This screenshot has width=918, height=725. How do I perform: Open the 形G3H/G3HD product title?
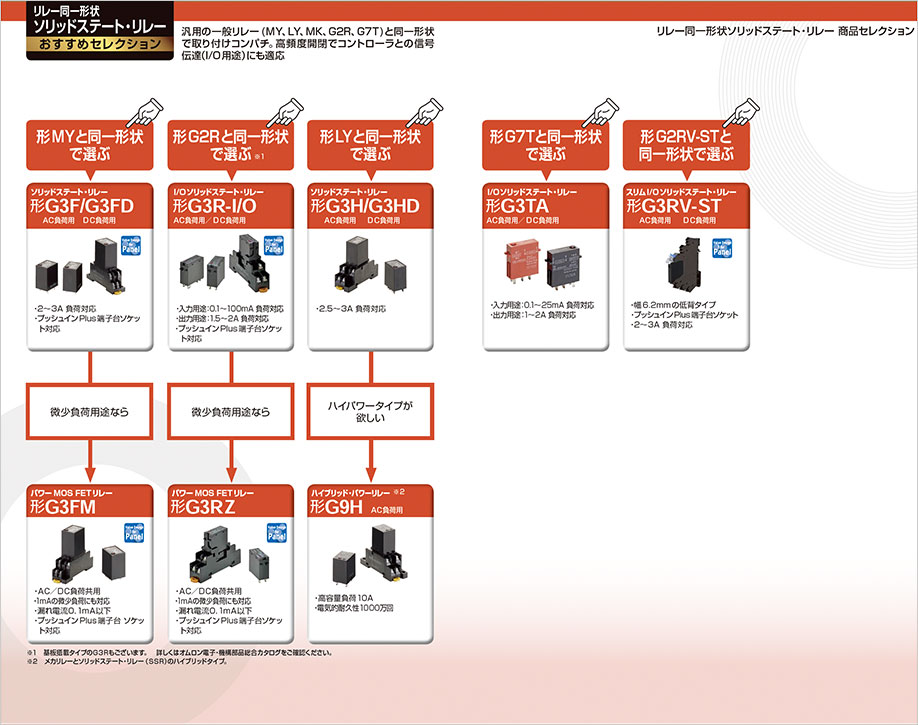click(x=365, y=206)
